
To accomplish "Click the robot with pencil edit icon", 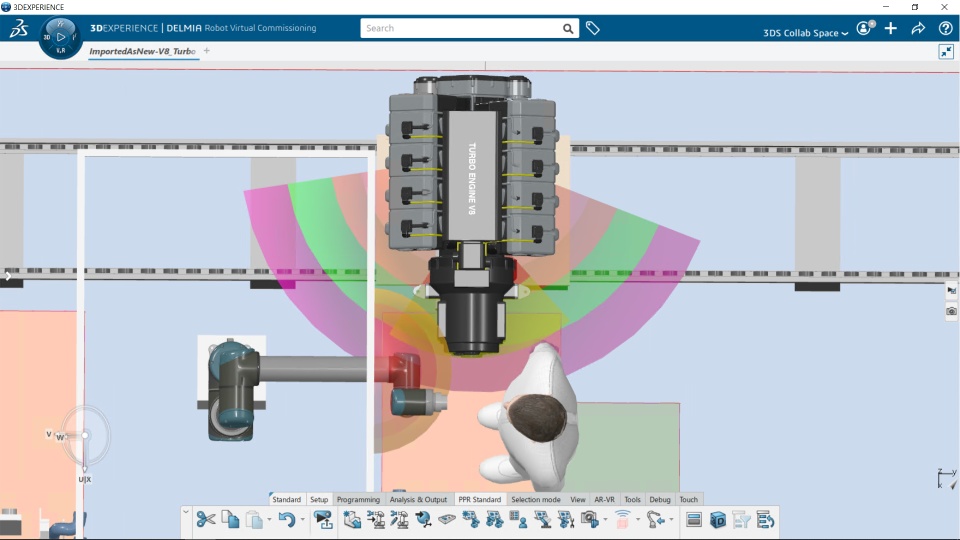I will pos(399,520).
